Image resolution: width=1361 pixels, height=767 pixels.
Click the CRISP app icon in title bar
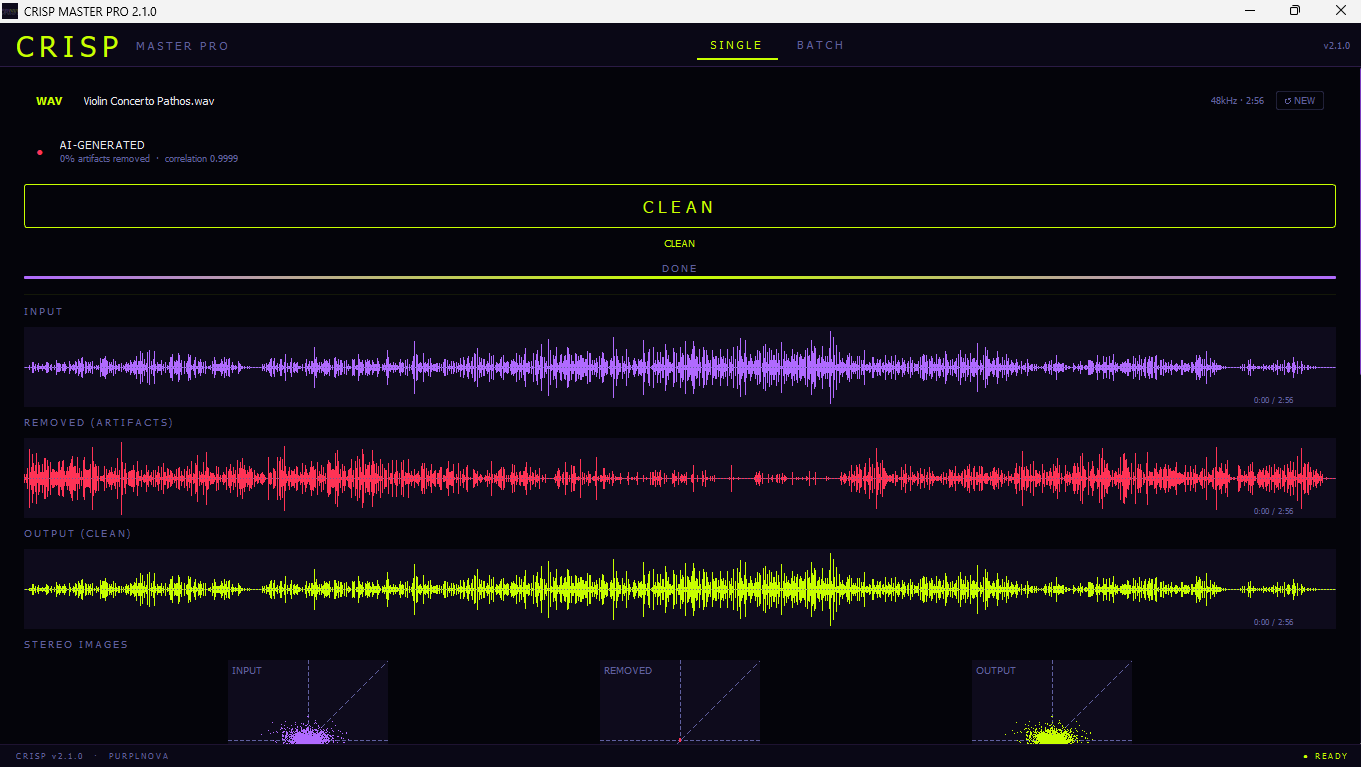[x=12, y=10]
